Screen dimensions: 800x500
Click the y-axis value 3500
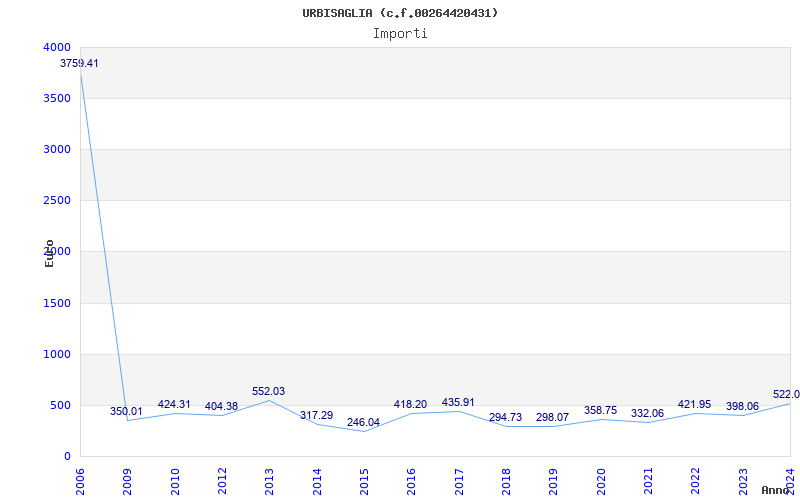click(57, 98)
